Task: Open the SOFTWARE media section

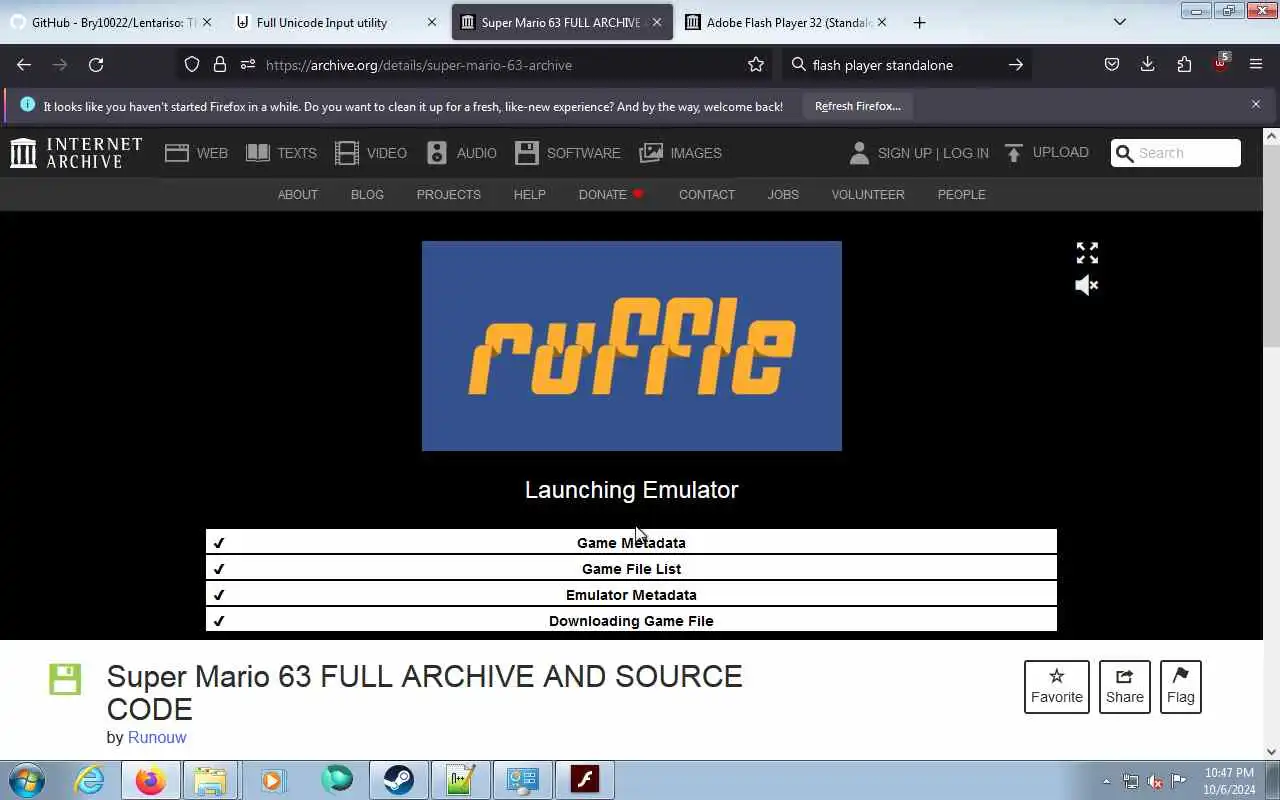Action: pyautogui.click(x=567, y=153)
